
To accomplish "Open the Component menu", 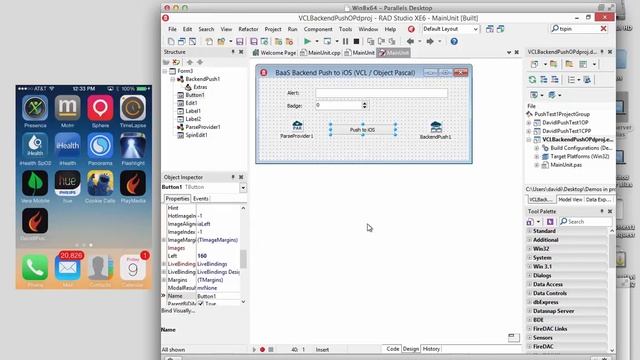I will (318, 29).
